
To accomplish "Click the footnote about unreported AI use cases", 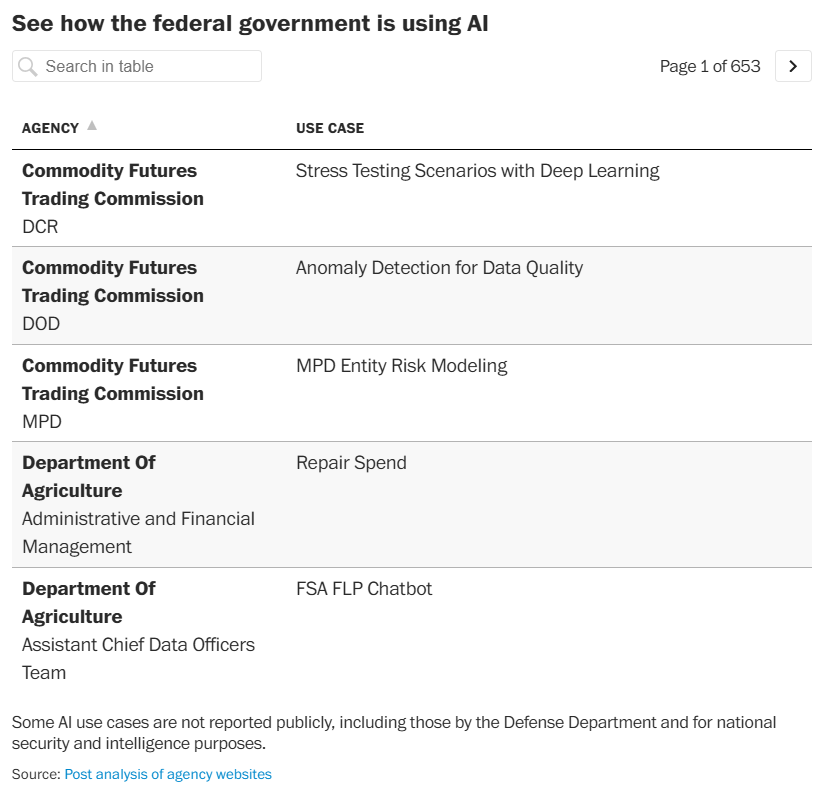I will [394, 732].
